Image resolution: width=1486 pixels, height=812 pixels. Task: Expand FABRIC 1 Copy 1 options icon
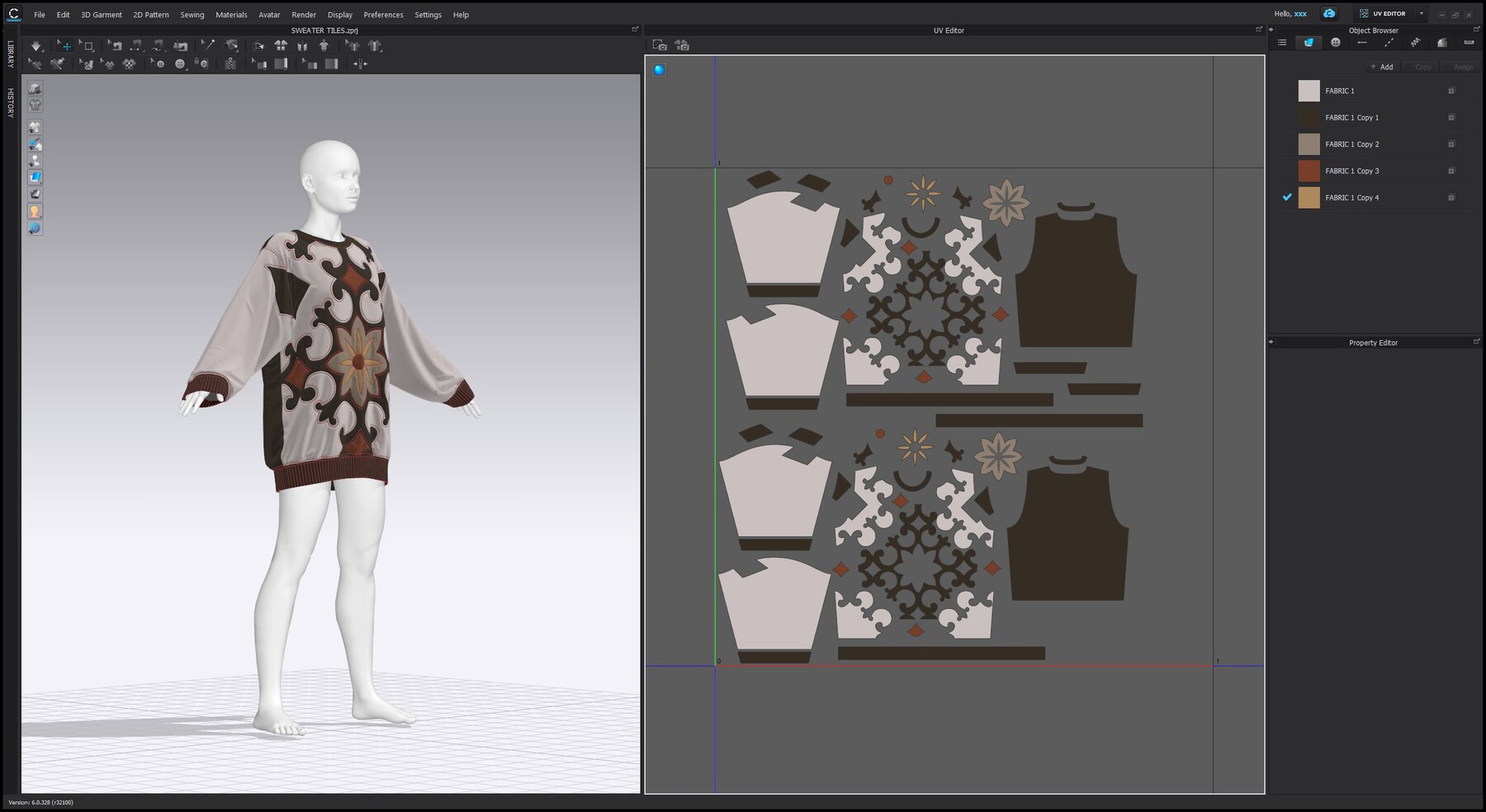pos(1451,117)
